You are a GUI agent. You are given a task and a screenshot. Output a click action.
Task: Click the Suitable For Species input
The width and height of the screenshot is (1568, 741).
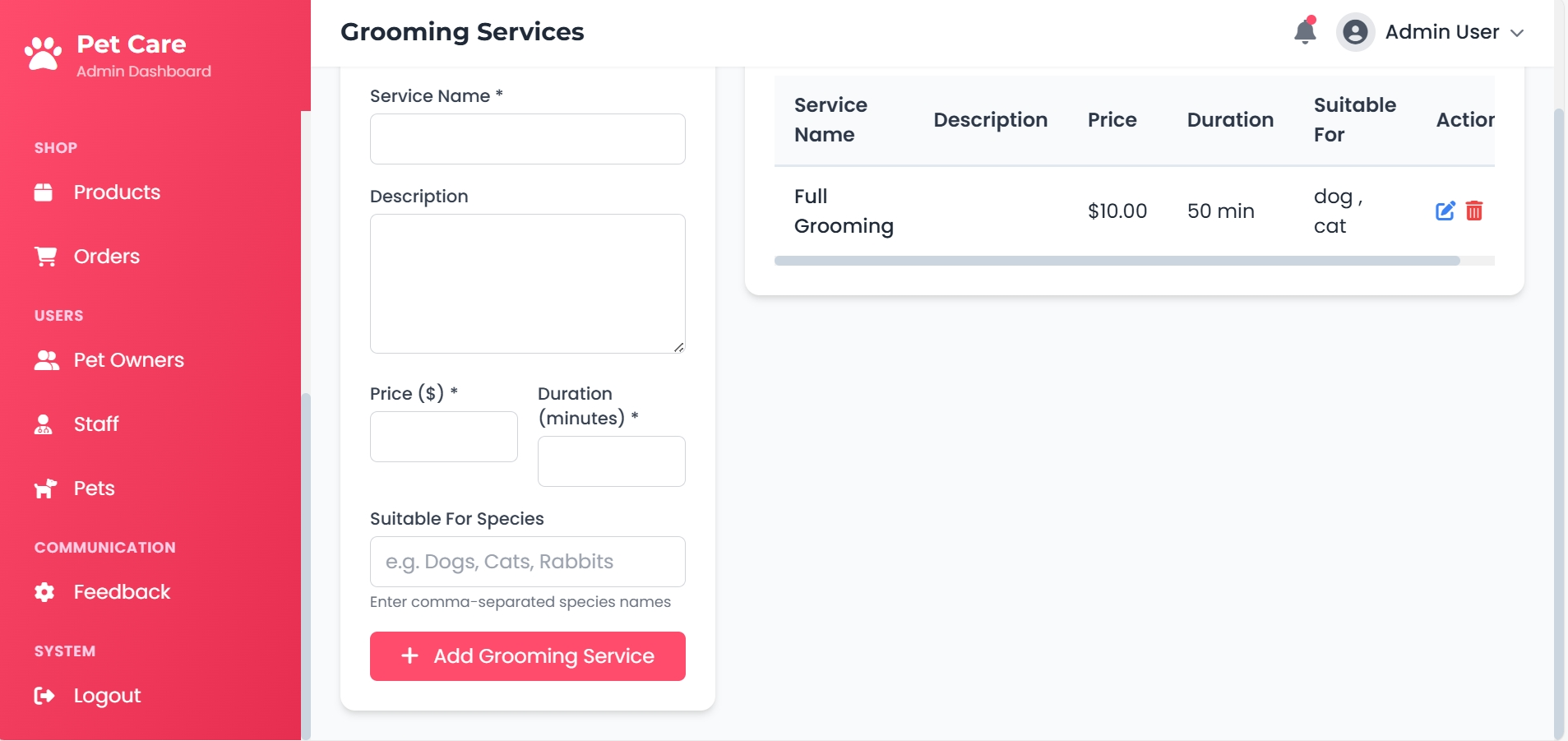coord(527,562)
